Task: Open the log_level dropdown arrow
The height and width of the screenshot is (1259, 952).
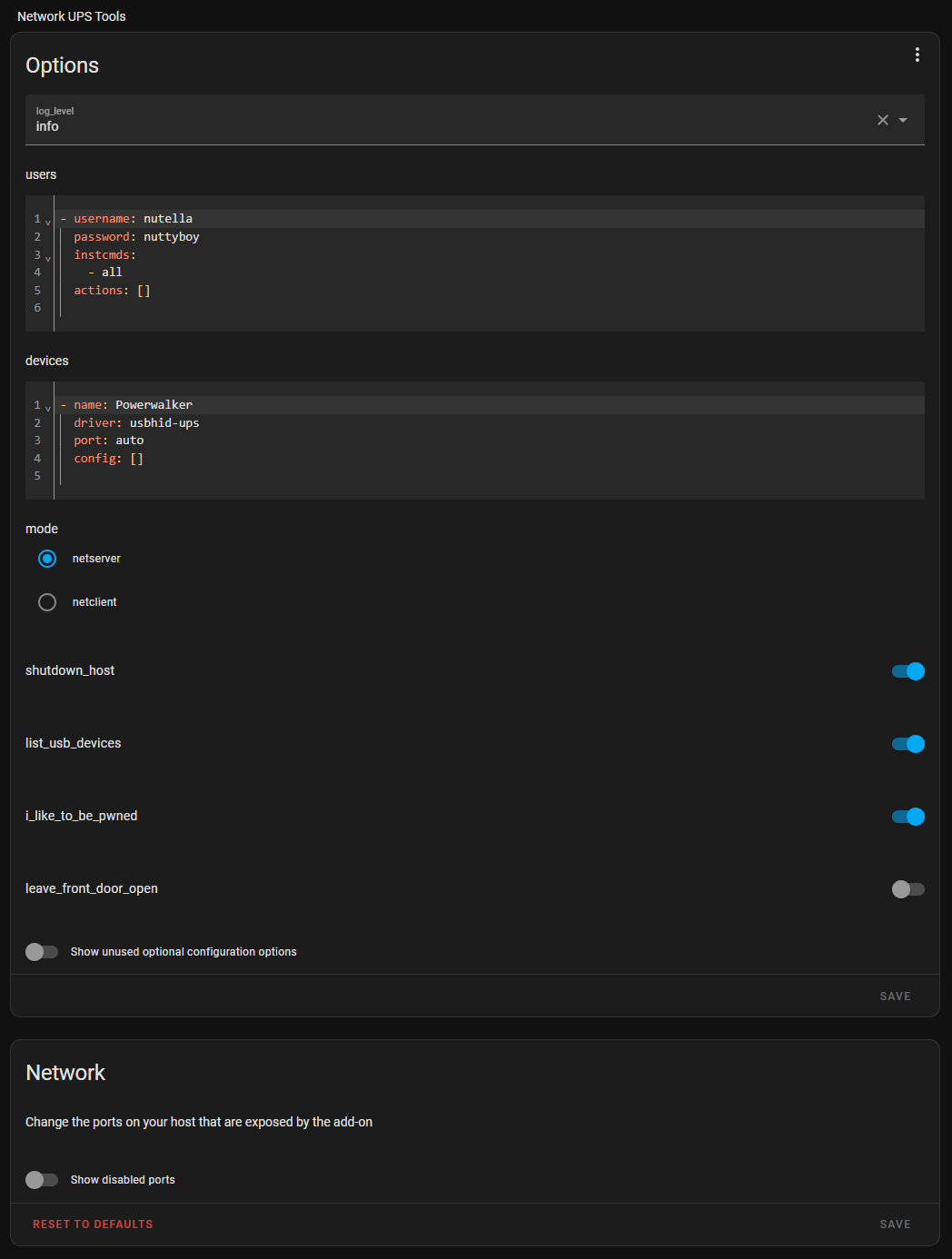Action: 903,120
